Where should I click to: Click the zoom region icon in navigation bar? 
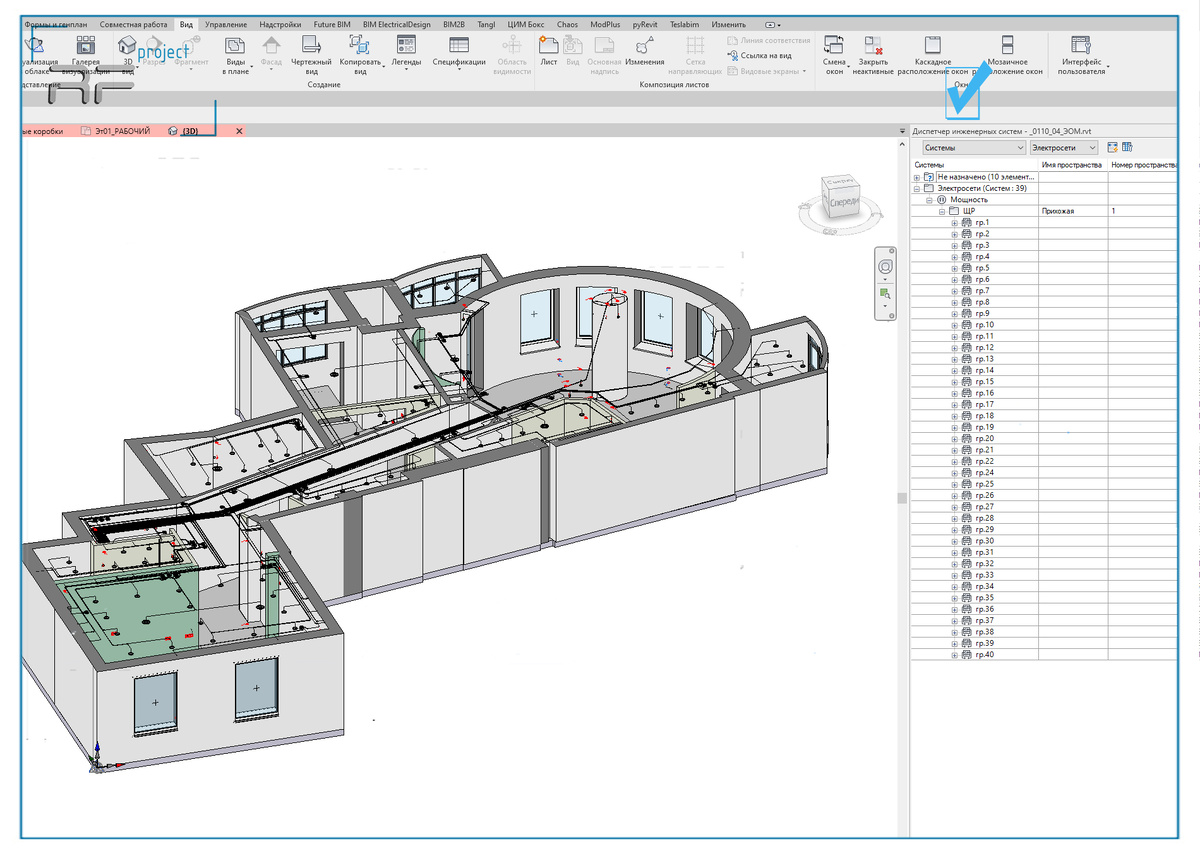point(885,294)
